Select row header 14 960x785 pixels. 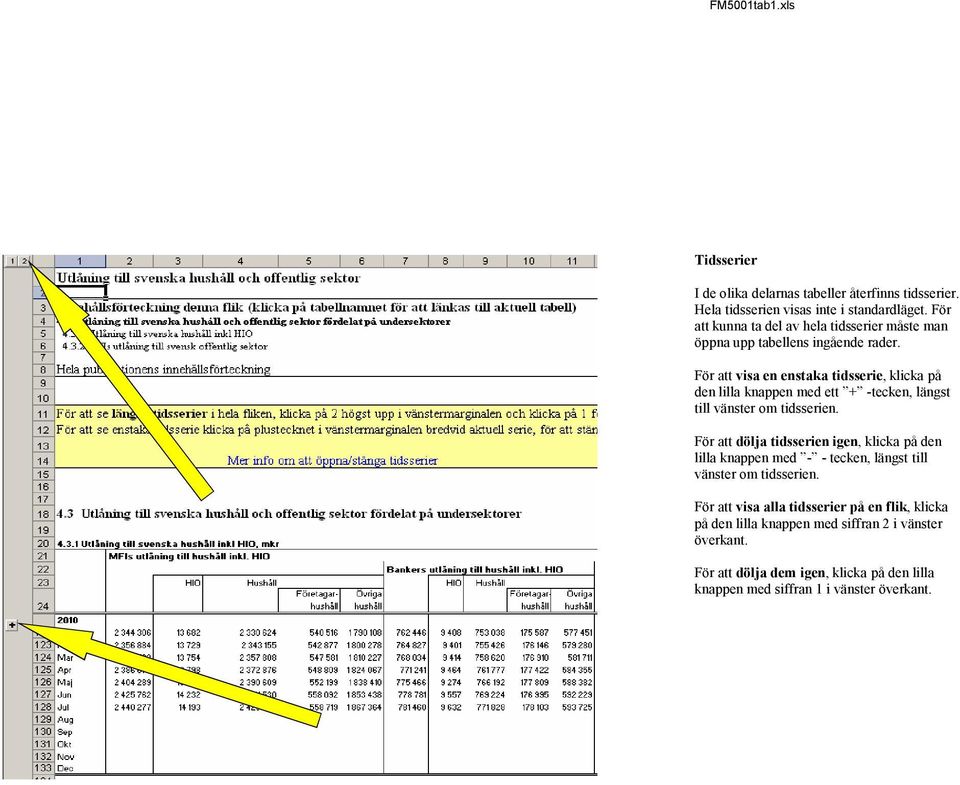click(43, 461)
